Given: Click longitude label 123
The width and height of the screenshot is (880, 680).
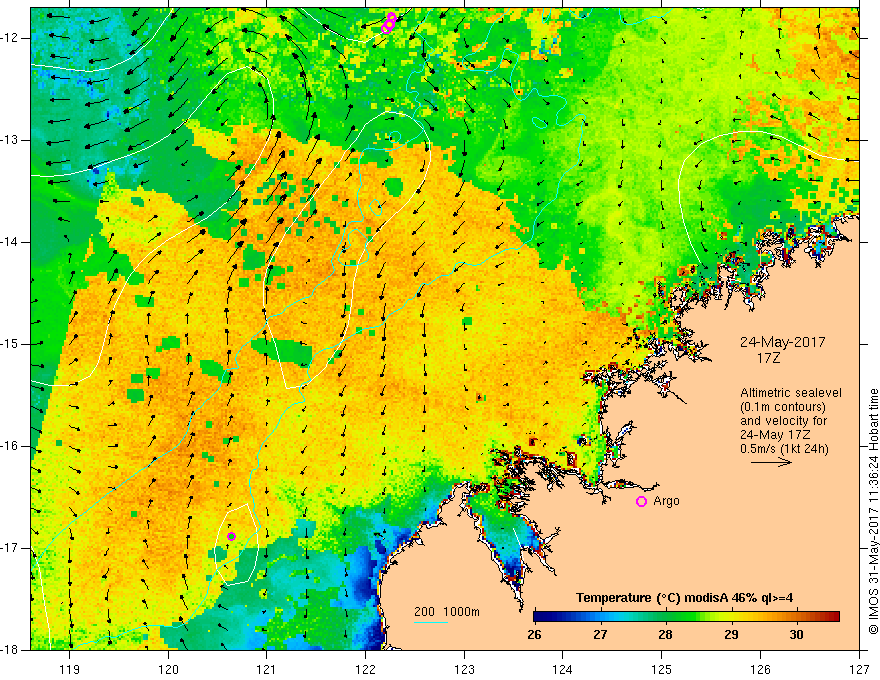Looking at the screenshot, I should (464, 669).
